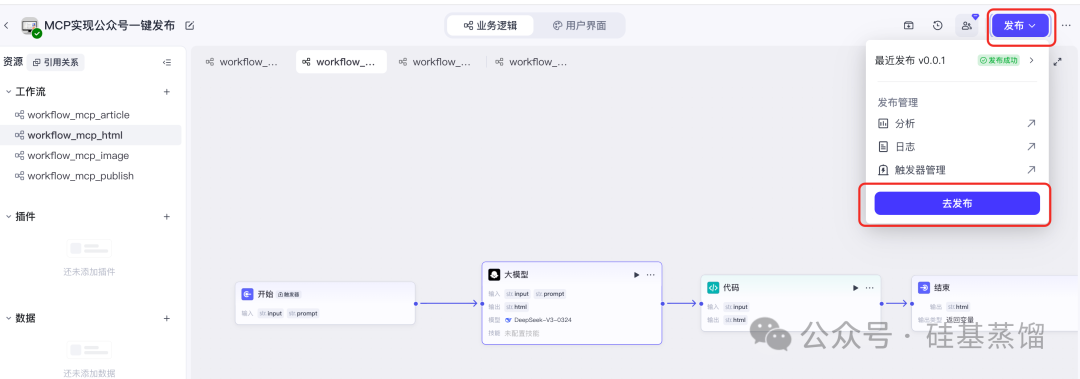The width and height of the screenshot is (1080, 379).
Task: Open recent release v0.0.1 chevron
Action: [x=1031, y=61]
